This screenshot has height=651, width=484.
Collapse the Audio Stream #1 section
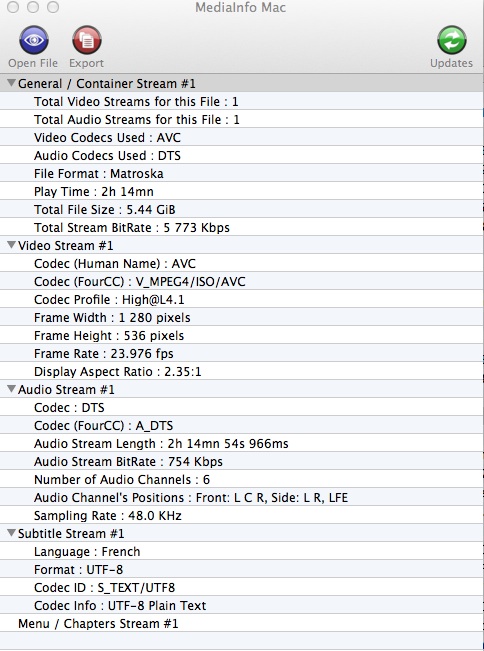[x=12, y=389]
